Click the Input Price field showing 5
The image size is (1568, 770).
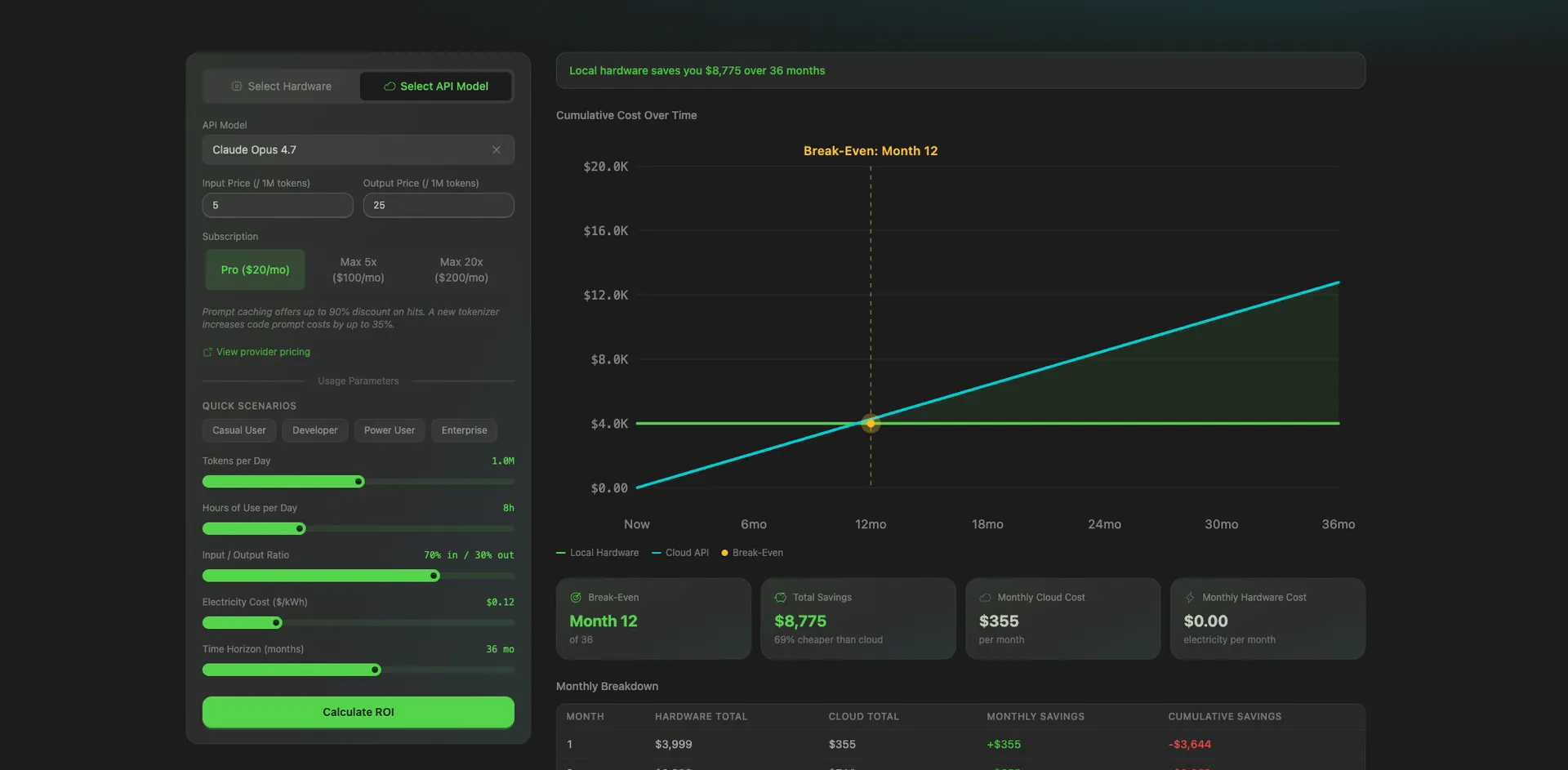click(278, 205)
